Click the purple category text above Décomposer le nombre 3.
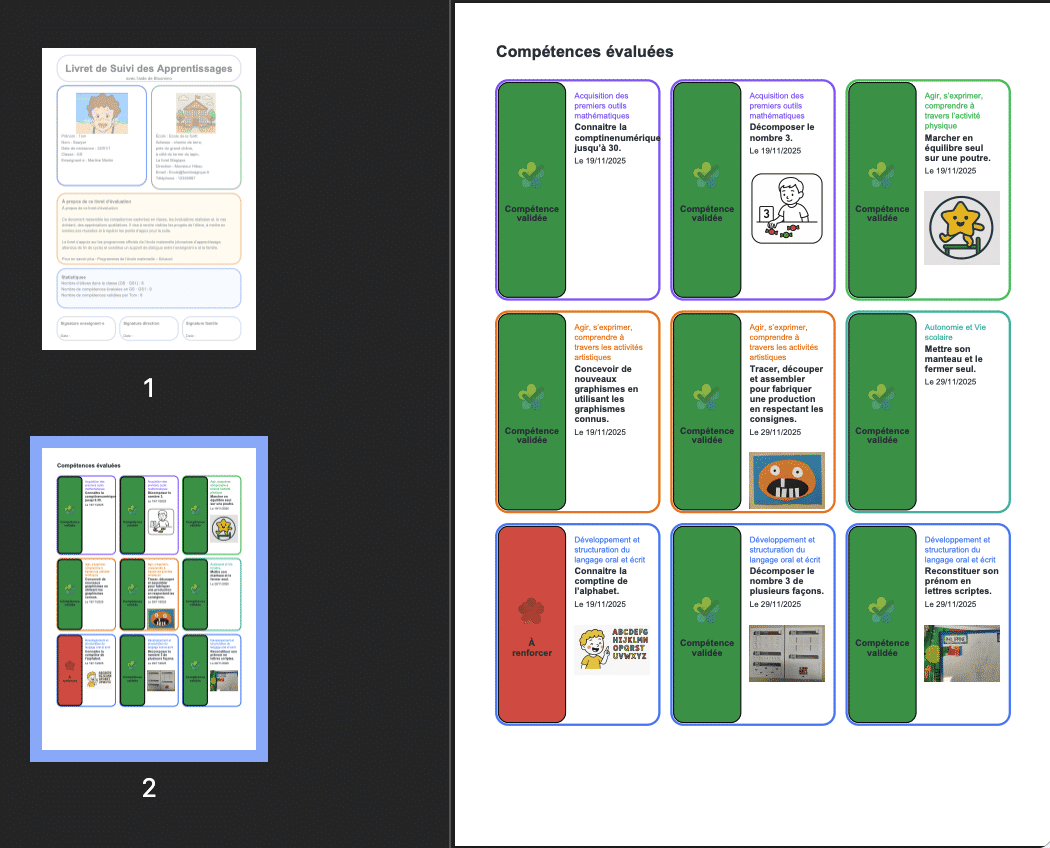This screenshot has width=1050, height=848. [777, 106]
